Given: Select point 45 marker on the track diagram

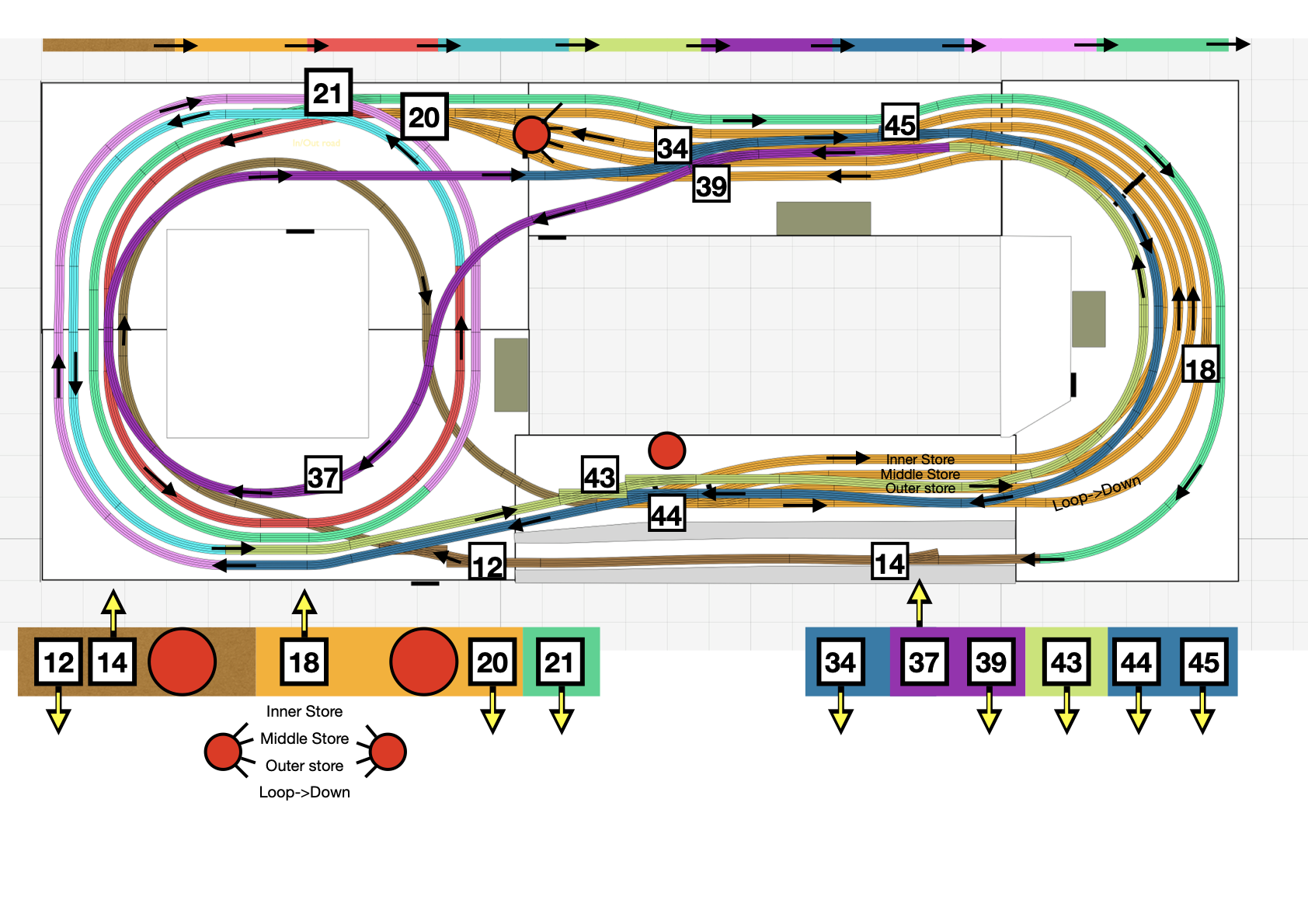Looking at the screenshot, I should pyautogui.click(x=900, y=123).
